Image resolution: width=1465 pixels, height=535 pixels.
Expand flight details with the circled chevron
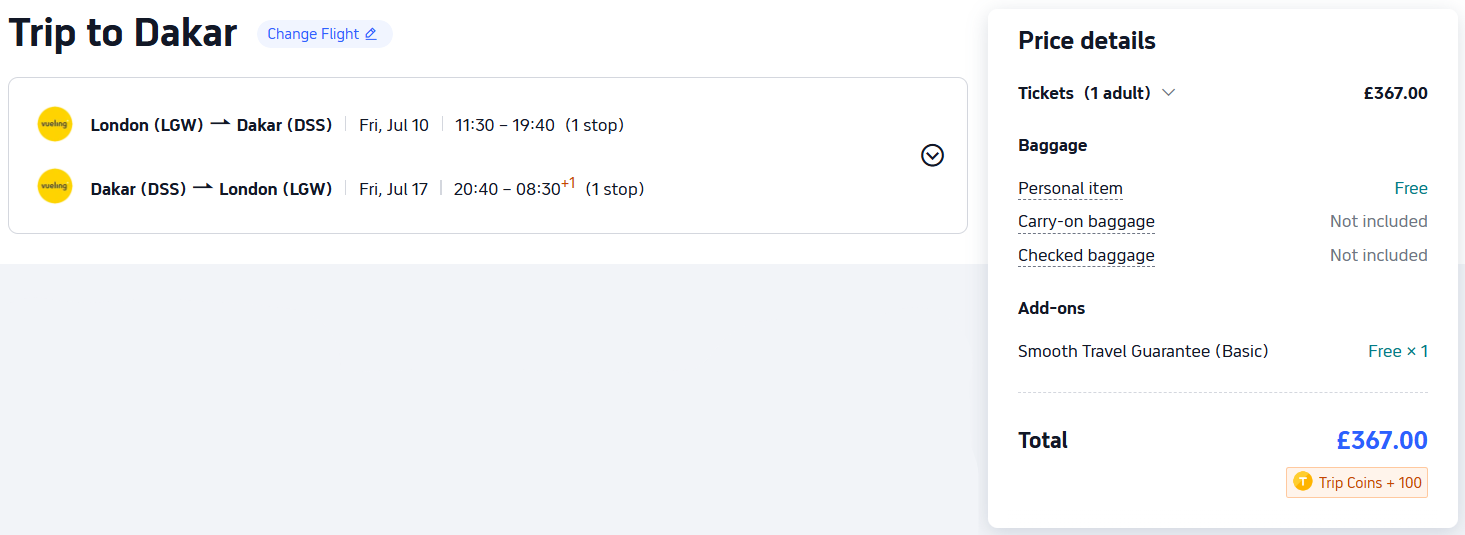[932, 155]
